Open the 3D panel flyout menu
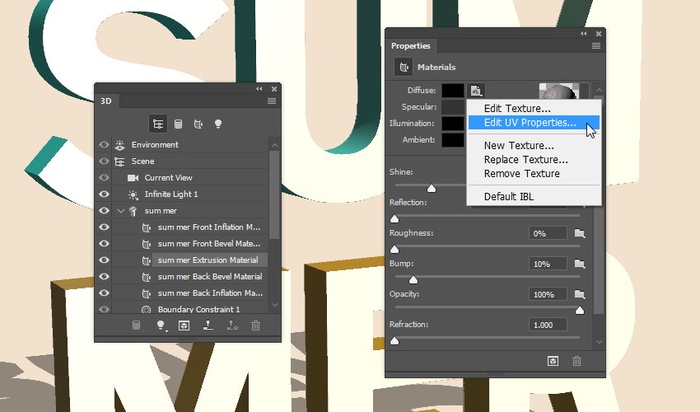Screen dimensions: 700x412 [271, 101]
